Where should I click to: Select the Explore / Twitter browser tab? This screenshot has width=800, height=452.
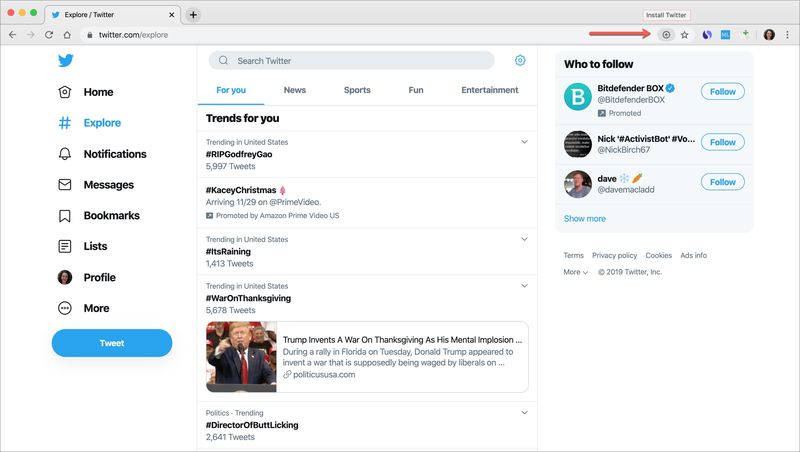[112, 15]
